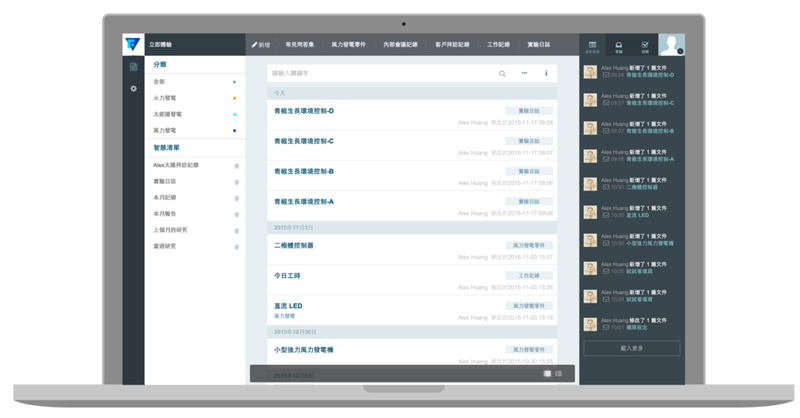The image size is (800, 418).
Task: Open document 小型強力風力發電機 in the list
Action: coord(303,350)
